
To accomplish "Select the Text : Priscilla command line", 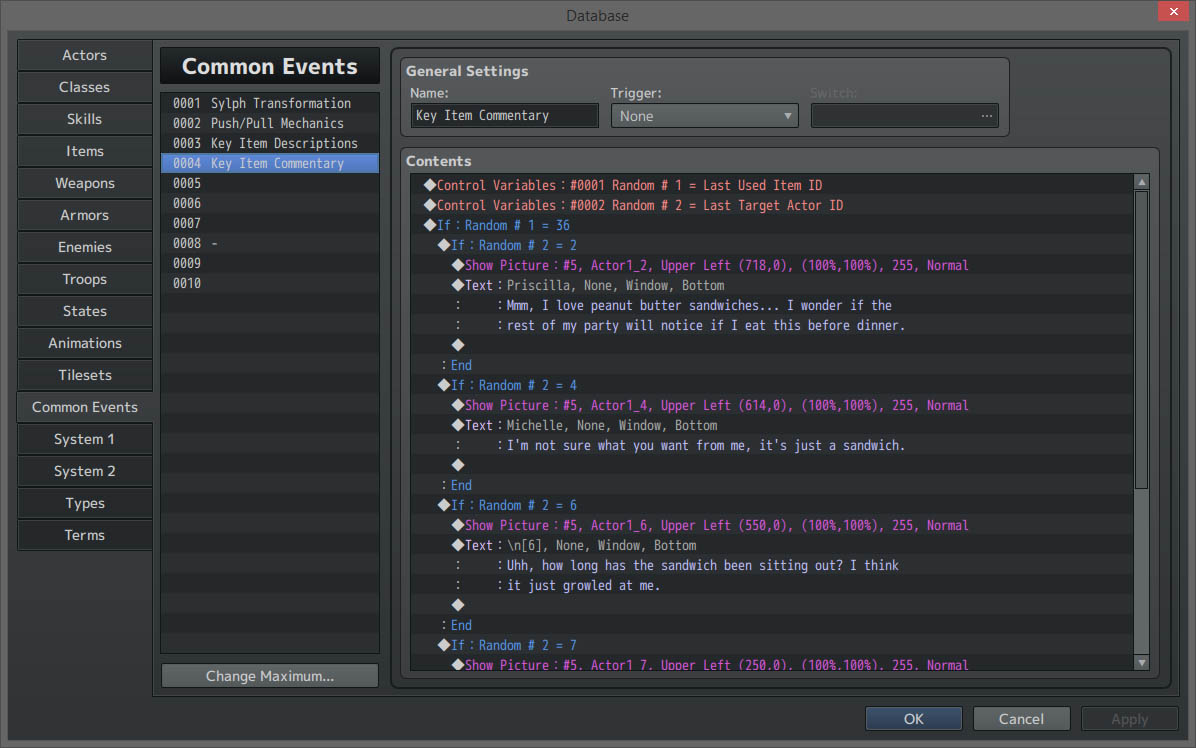I will [x=772, y=285].
